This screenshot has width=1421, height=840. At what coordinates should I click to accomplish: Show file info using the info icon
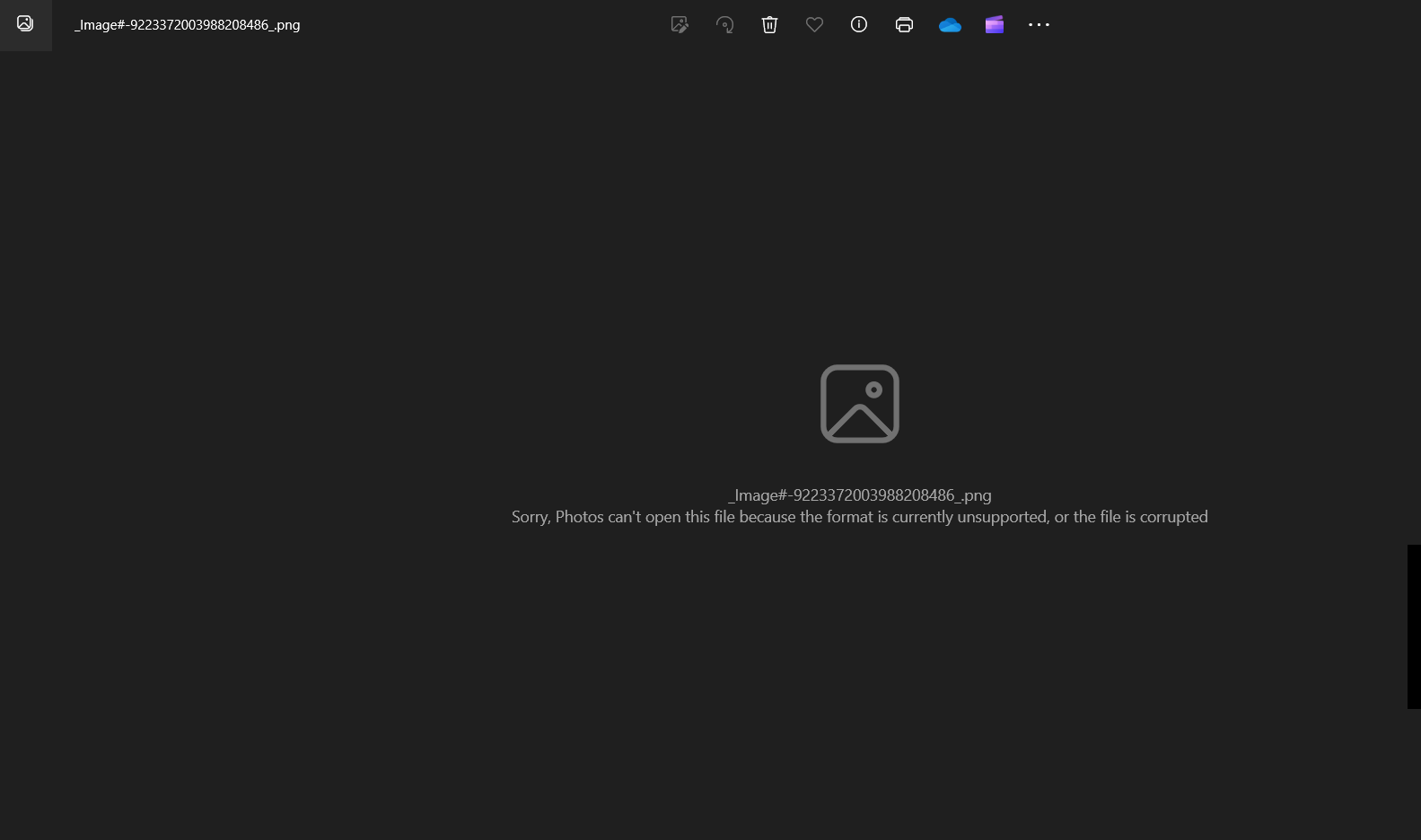859,25
